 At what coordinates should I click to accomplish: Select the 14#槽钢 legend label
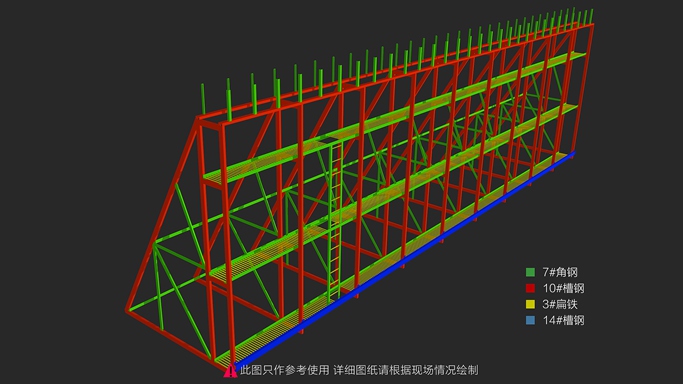[x=563, y=320]
